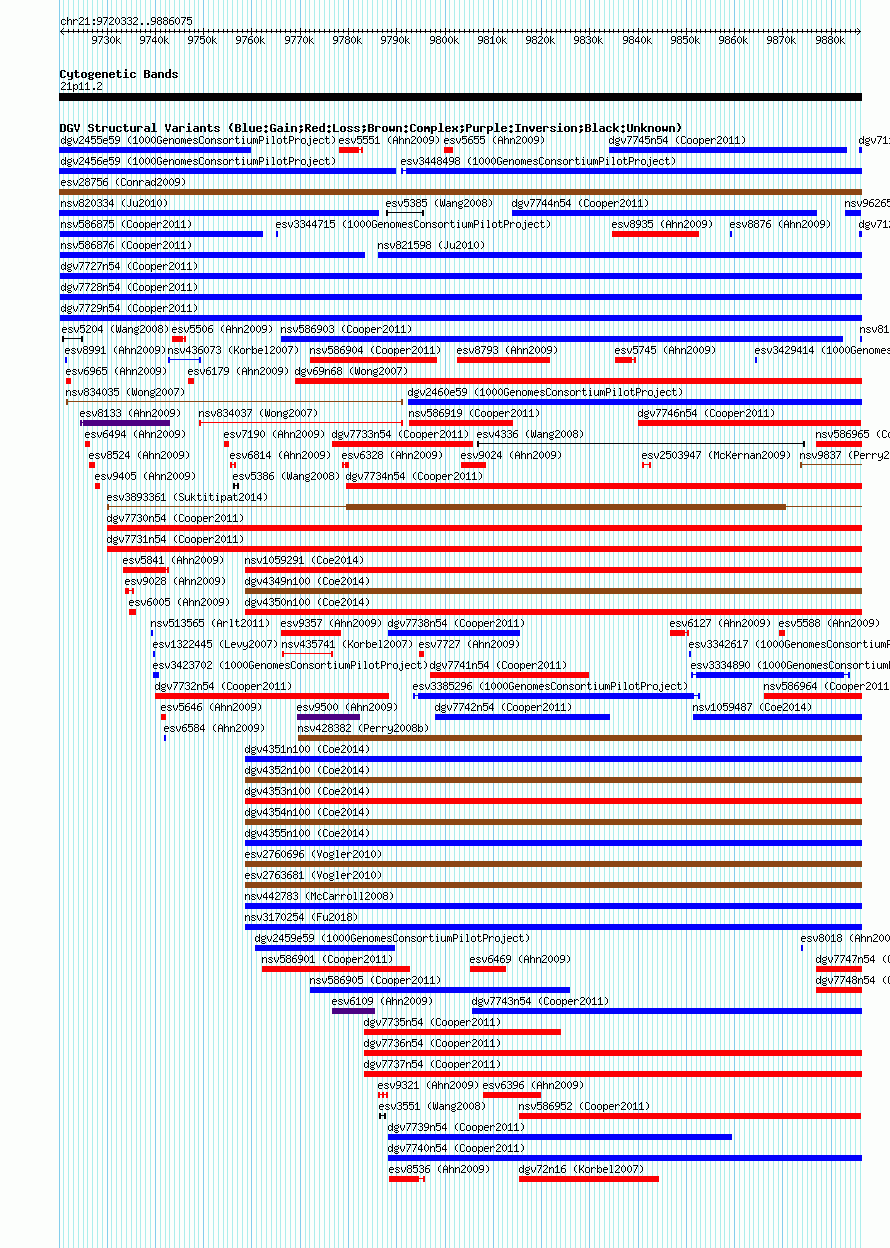Select the dgv7742n54 (Cooper2011) label

[x=503, y=707]
